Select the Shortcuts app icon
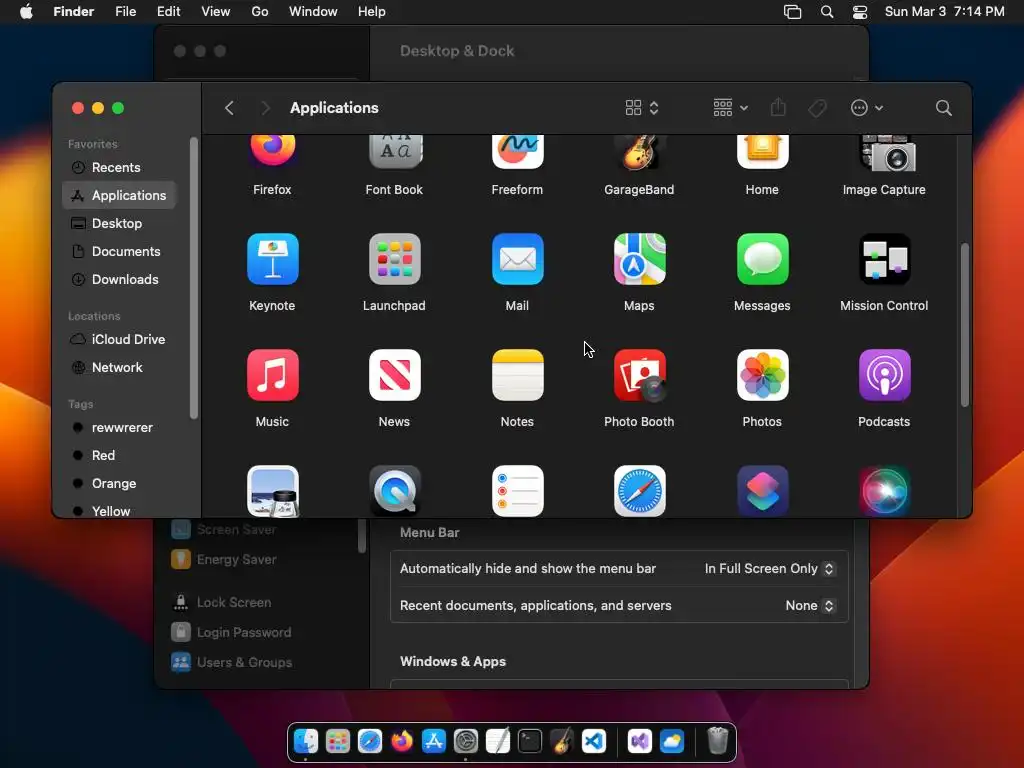The height and width of the screenshot is (768, 1024). coord(762,490)
